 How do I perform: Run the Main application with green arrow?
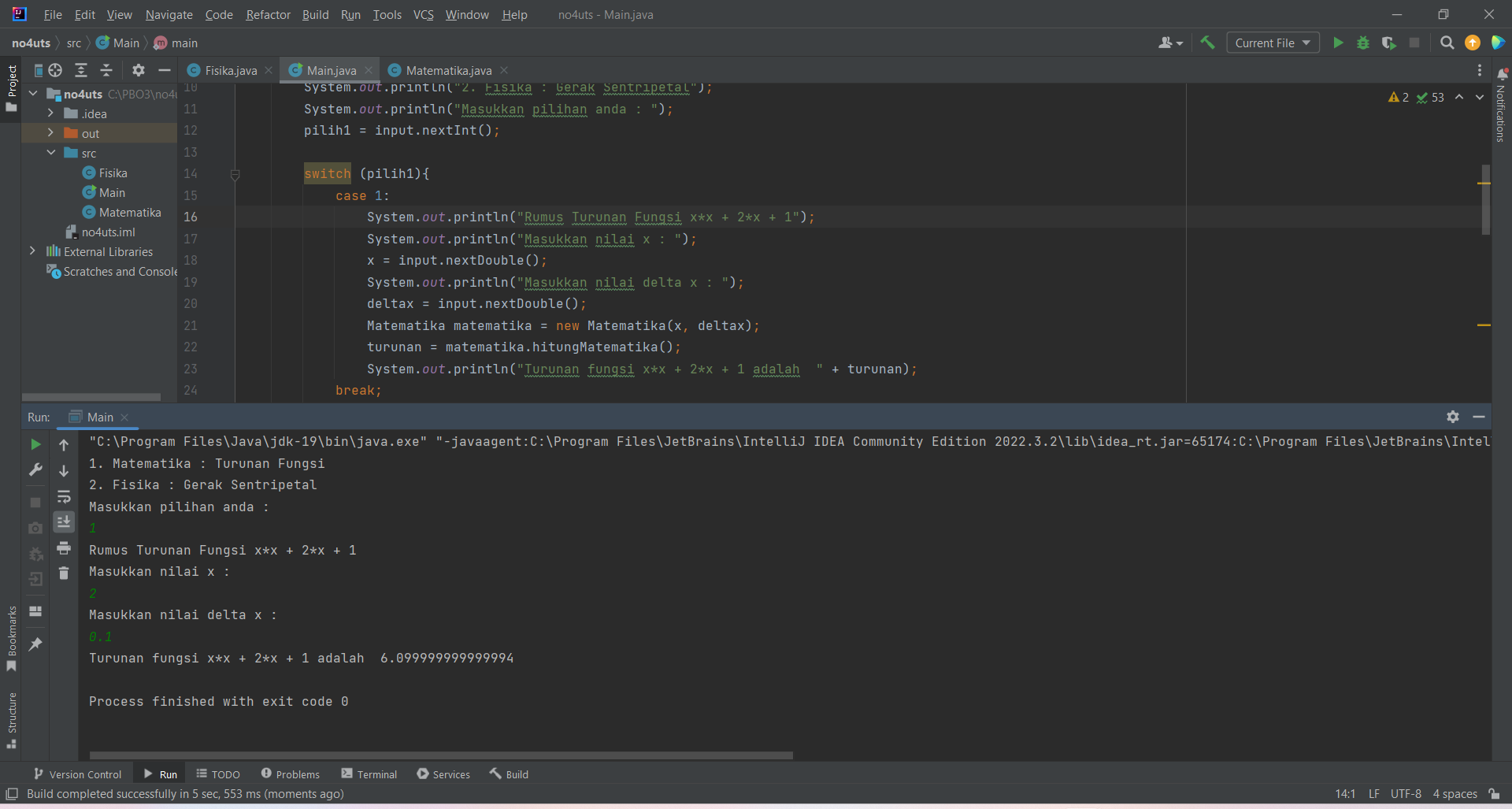(1338, 43)
